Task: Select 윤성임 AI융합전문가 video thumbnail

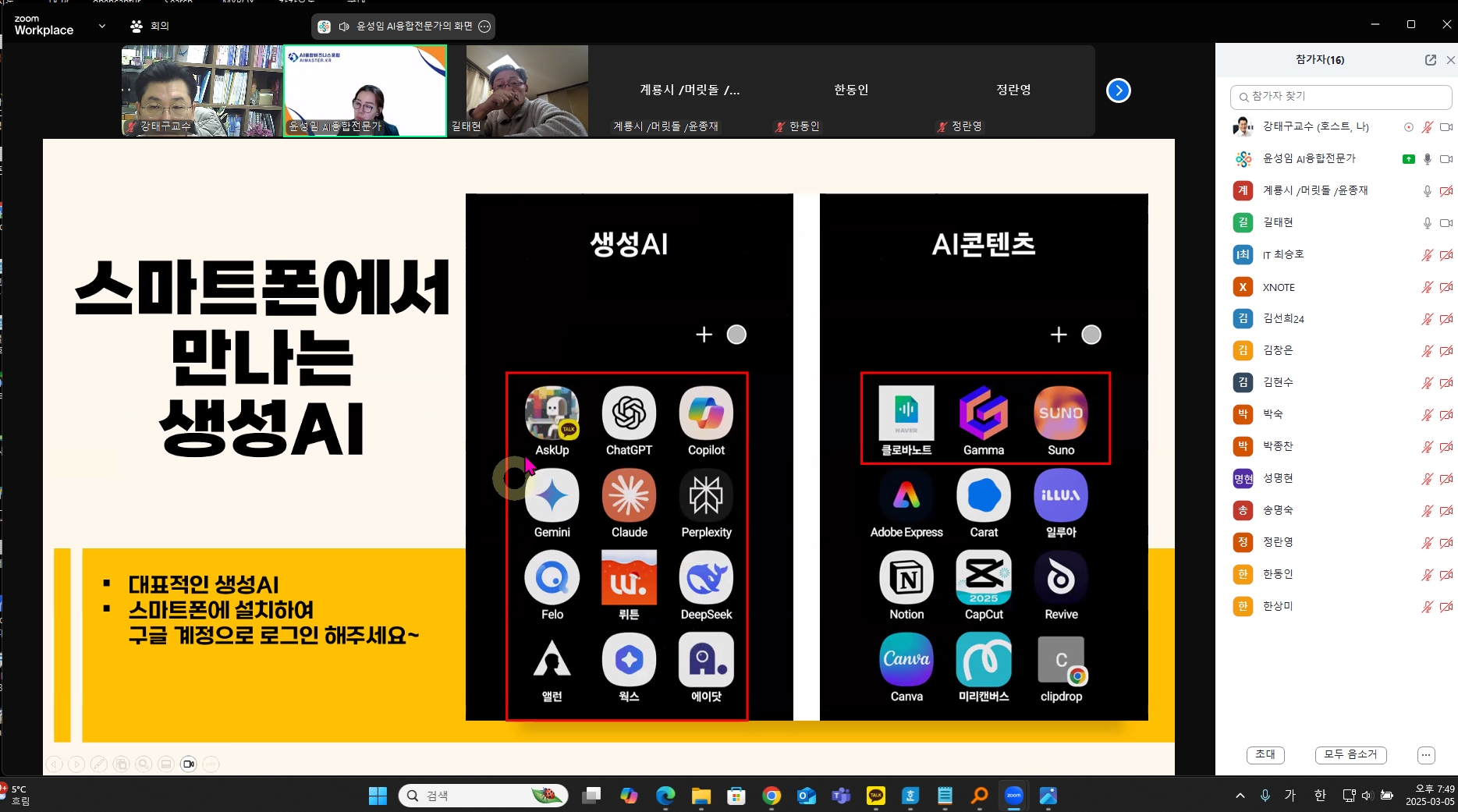Action: [365, 90]
